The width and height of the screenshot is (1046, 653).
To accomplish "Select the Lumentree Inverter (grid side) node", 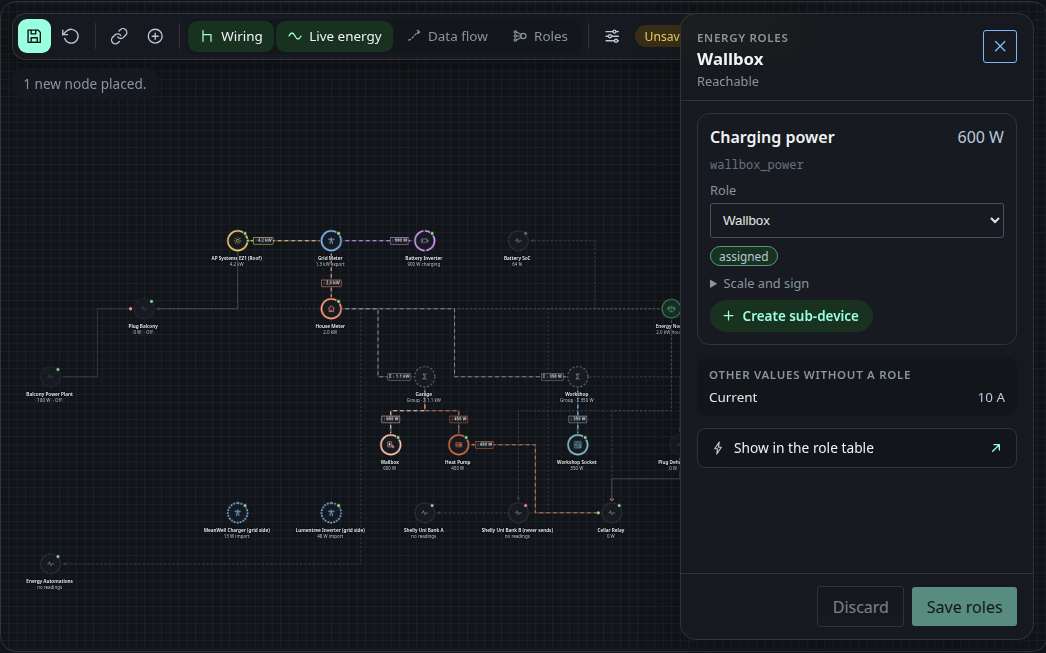I will [331, 513].
